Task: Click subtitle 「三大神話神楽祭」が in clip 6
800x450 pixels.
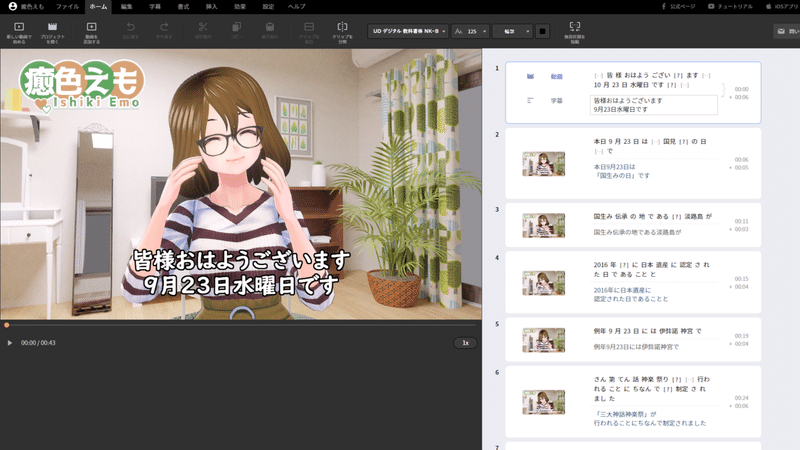Action: [x=626, y=414]
